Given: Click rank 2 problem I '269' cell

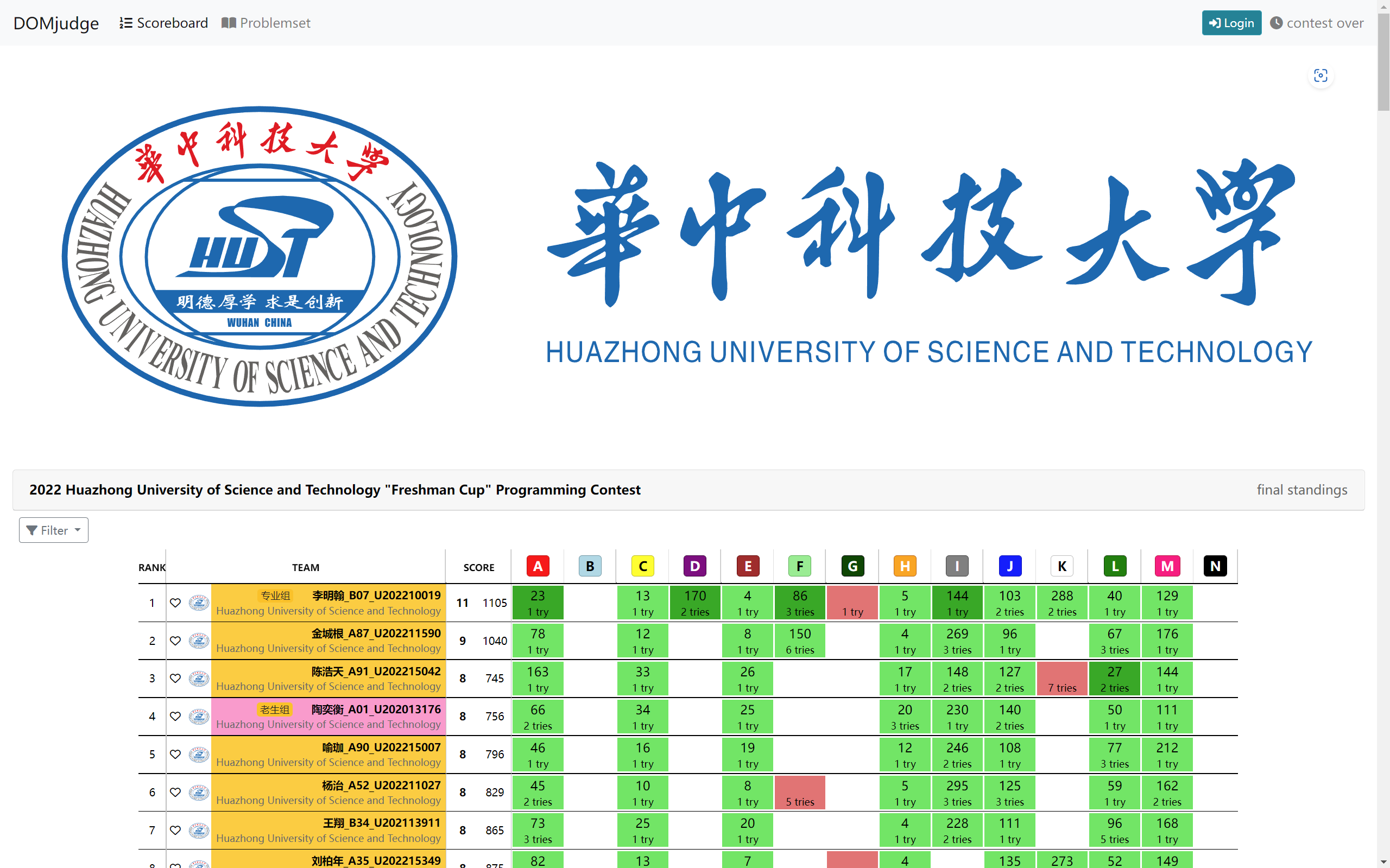Looking at the screenshot, I should pos(957,641).
